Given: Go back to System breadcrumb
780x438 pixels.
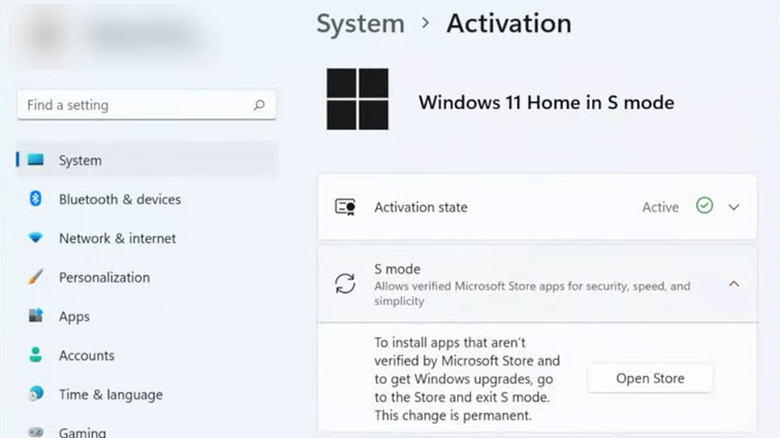Looking at the screenshot, I should [360, 24].
